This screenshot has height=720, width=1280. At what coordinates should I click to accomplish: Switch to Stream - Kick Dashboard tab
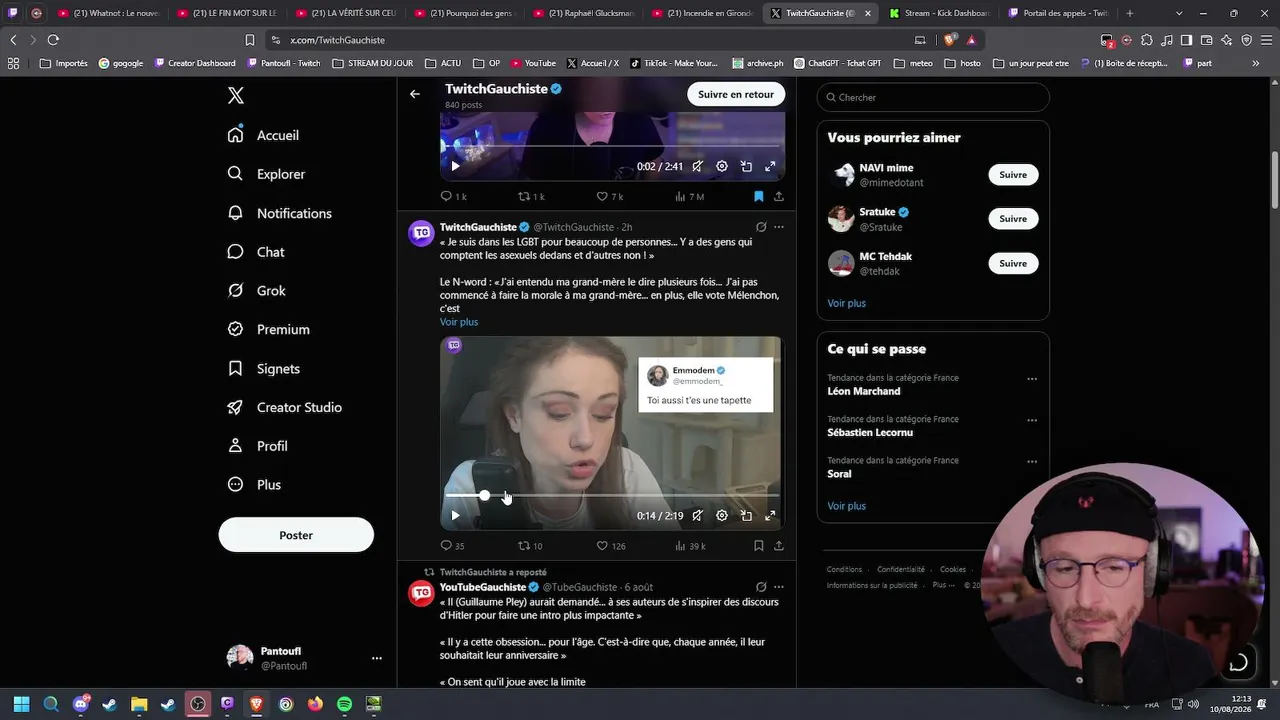(x=940, y=13)
